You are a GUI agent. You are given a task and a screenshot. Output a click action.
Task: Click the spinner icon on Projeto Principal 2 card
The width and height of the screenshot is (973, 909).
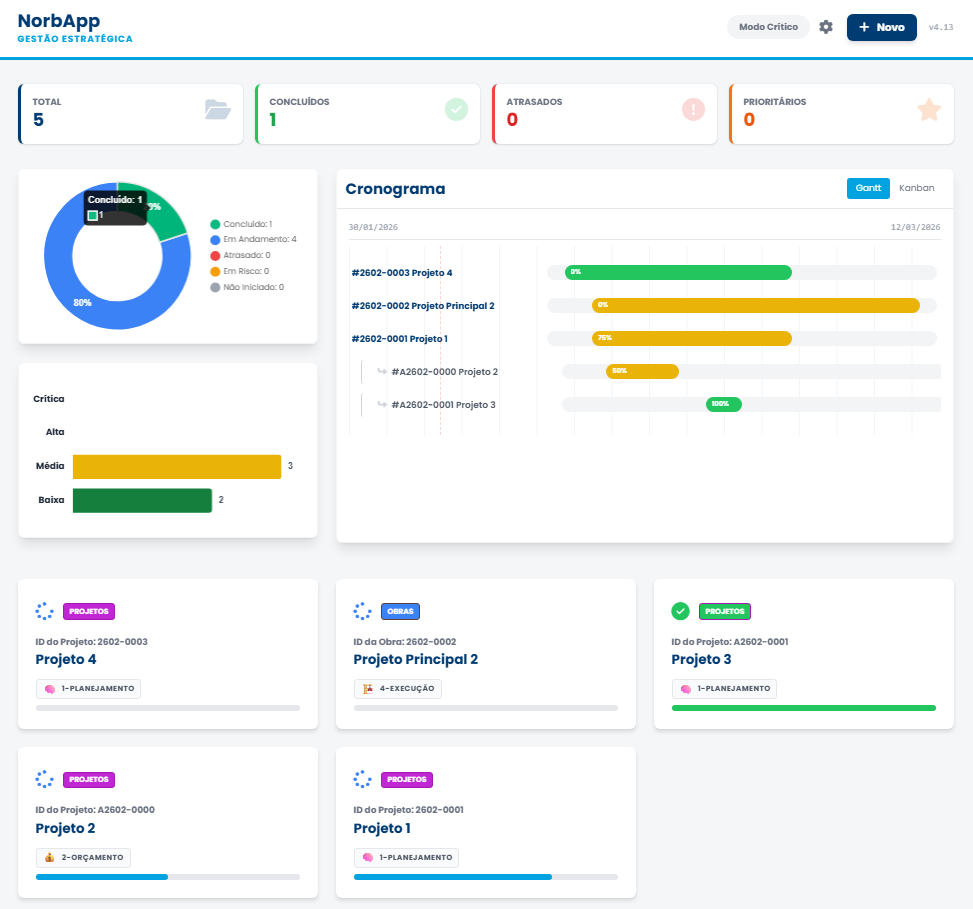tap(362, 611)
